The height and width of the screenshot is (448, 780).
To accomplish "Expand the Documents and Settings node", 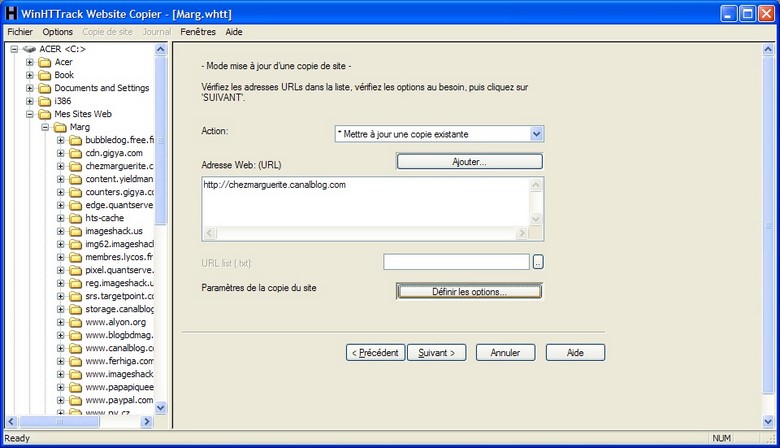I will coord(30,88).
